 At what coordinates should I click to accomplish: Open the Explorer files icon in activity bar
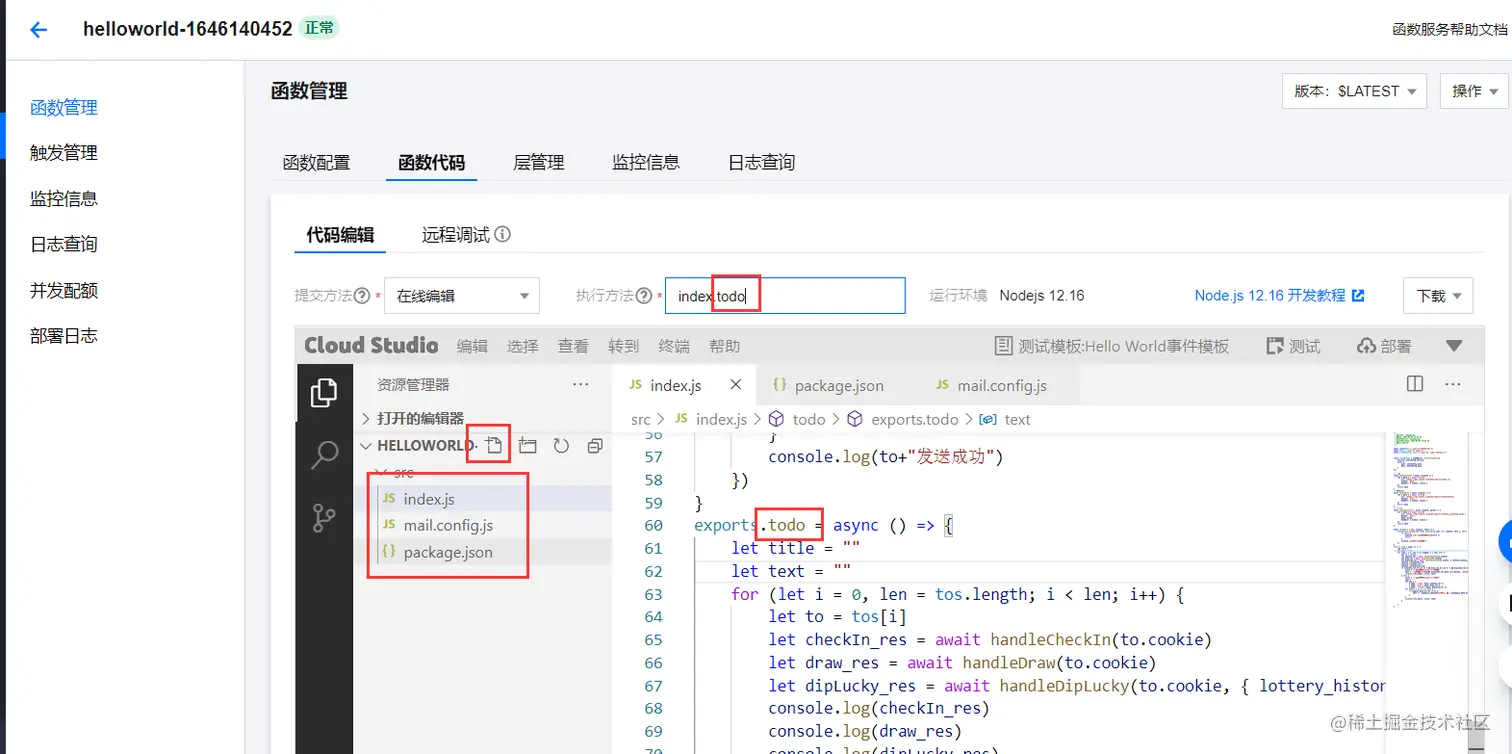click(x=324, y=393)
